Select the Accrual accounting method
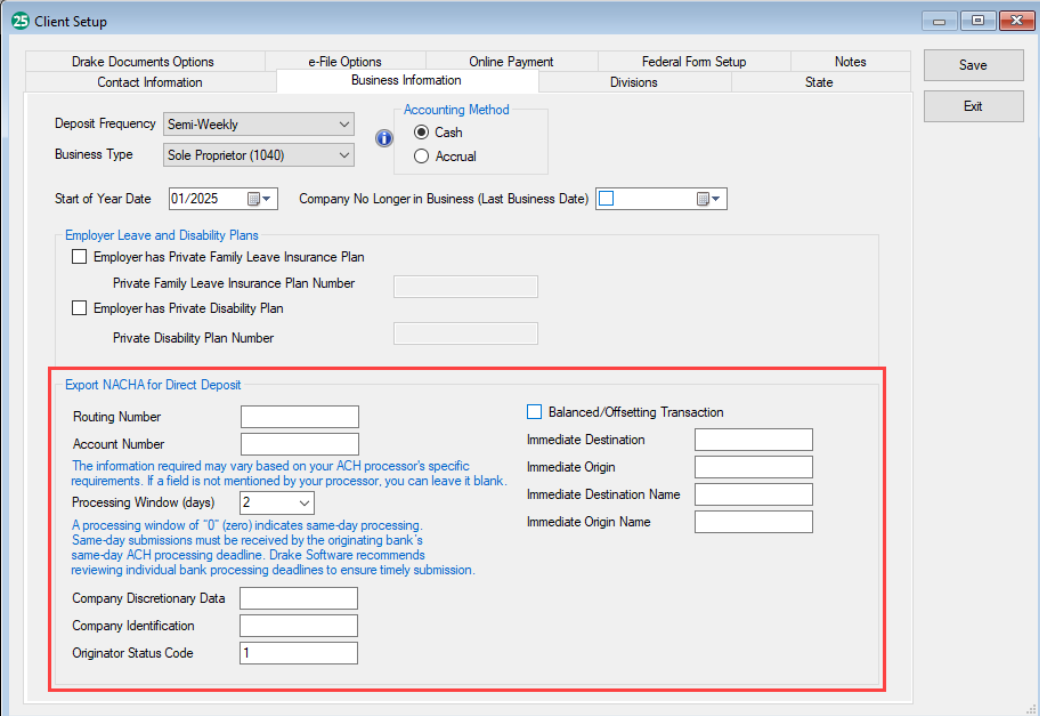Viewport: 1040px width, 716px height. tap(422, 155)
